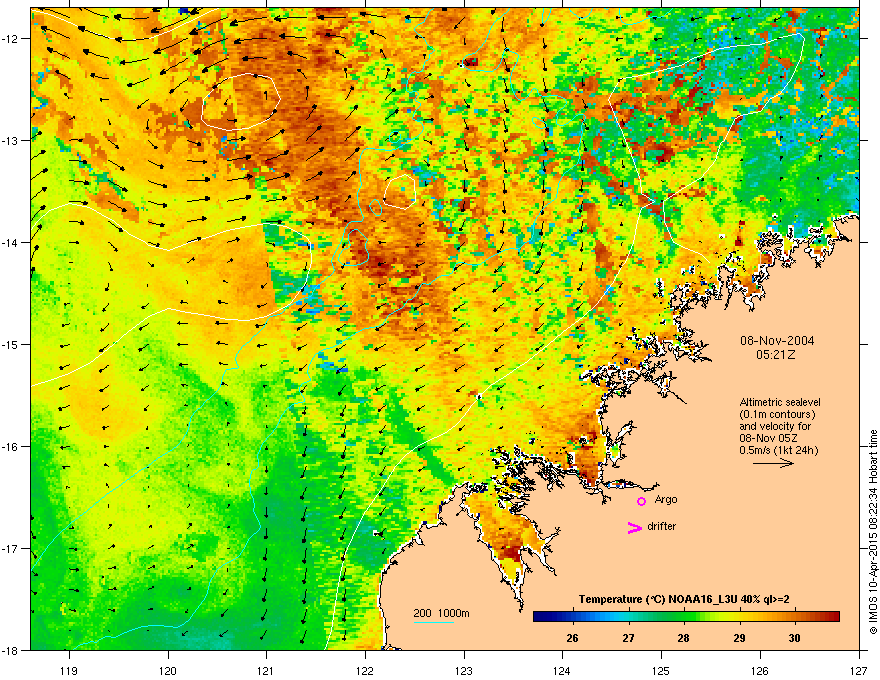Click the 'Altimetric sealevel' legend text

[x=780, y=402]
